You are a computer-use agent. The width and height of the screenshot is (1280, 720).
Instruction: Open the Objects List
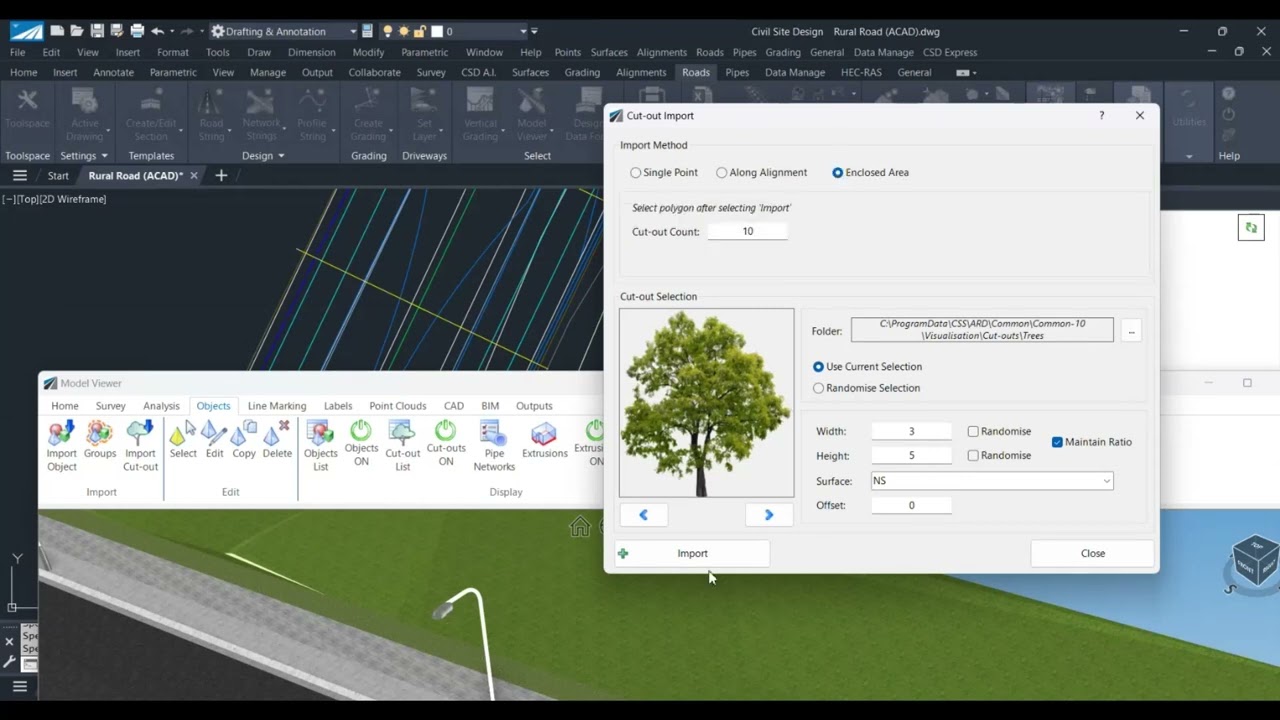coord(321,445)
